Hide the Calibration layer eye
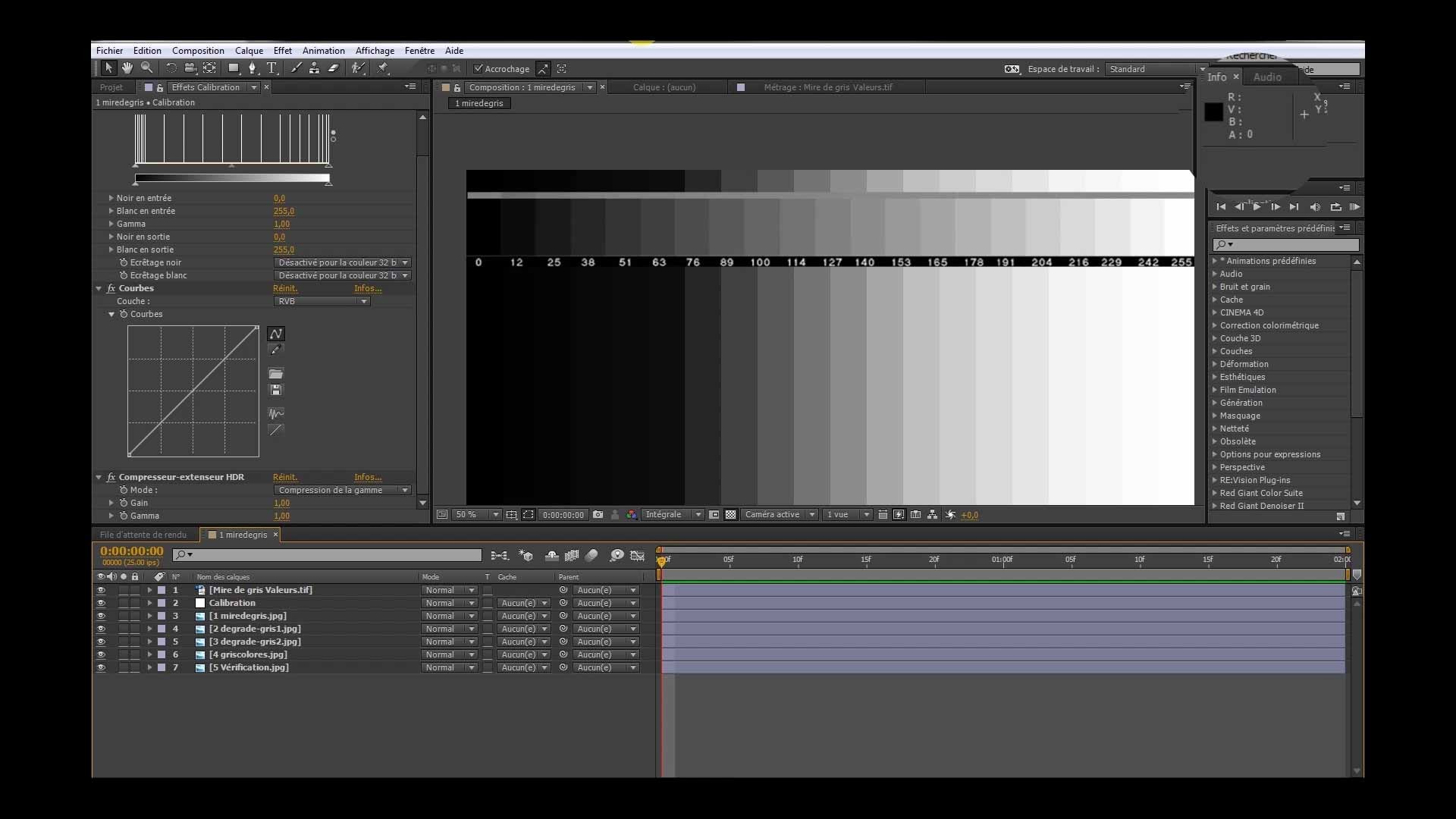This screenshot has width=1456, height=819. [x=101, y=603]
